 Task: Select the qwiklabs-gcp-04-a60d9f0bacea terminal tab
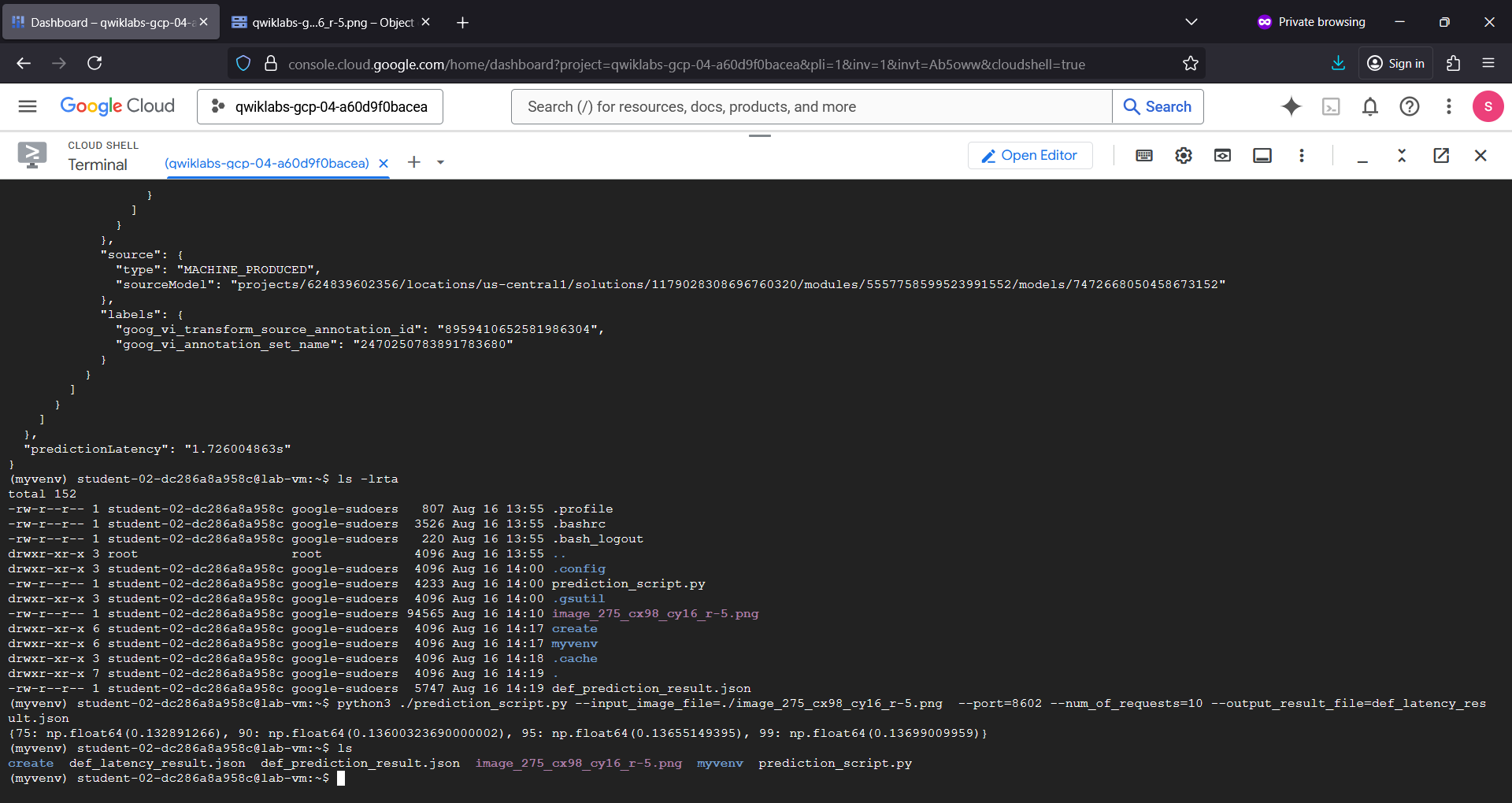click(267, 163)
